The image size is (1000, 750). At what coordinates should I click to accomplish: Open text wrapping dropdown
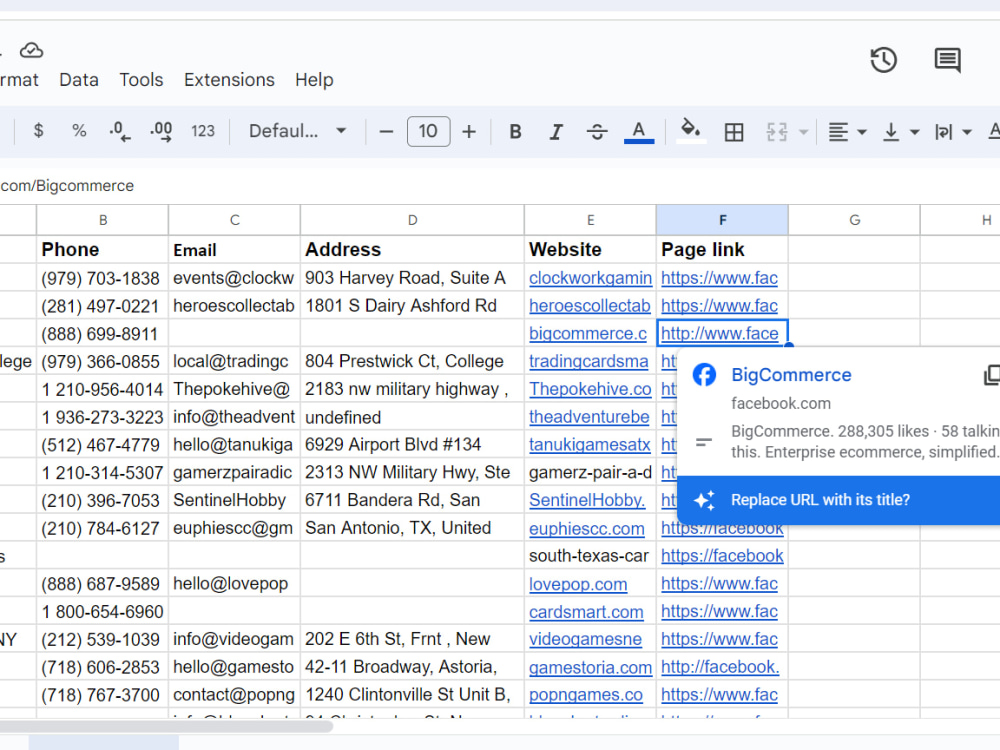[x=953, y=132]
